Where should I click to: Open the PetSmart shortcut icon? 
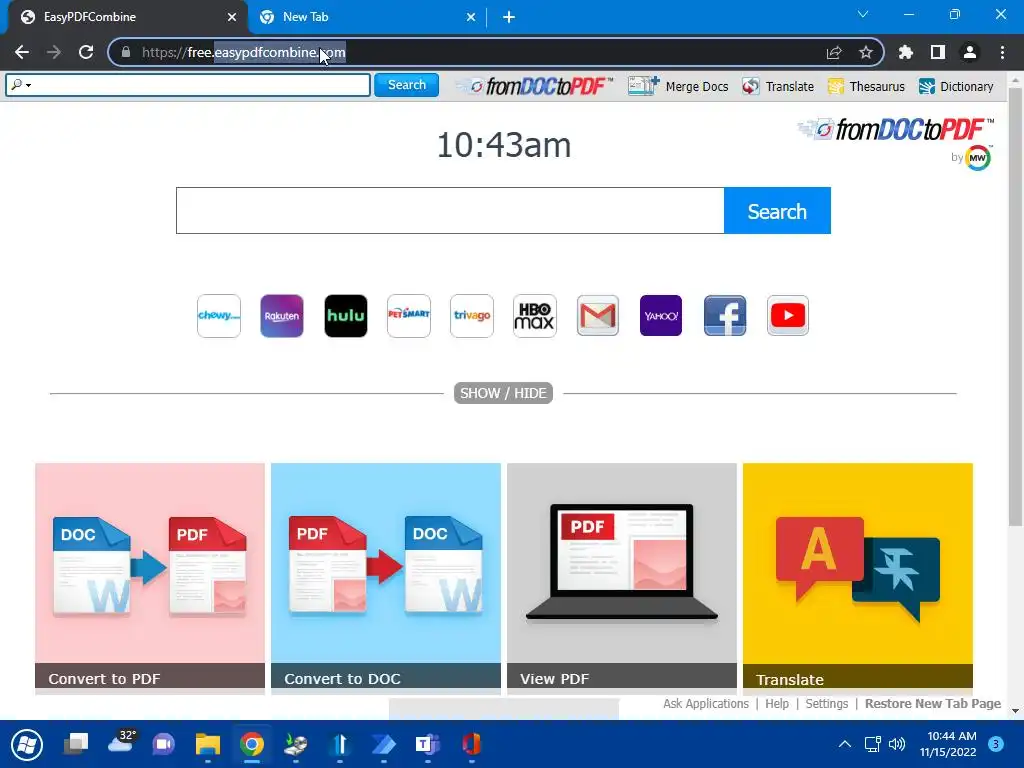[409, 316]
